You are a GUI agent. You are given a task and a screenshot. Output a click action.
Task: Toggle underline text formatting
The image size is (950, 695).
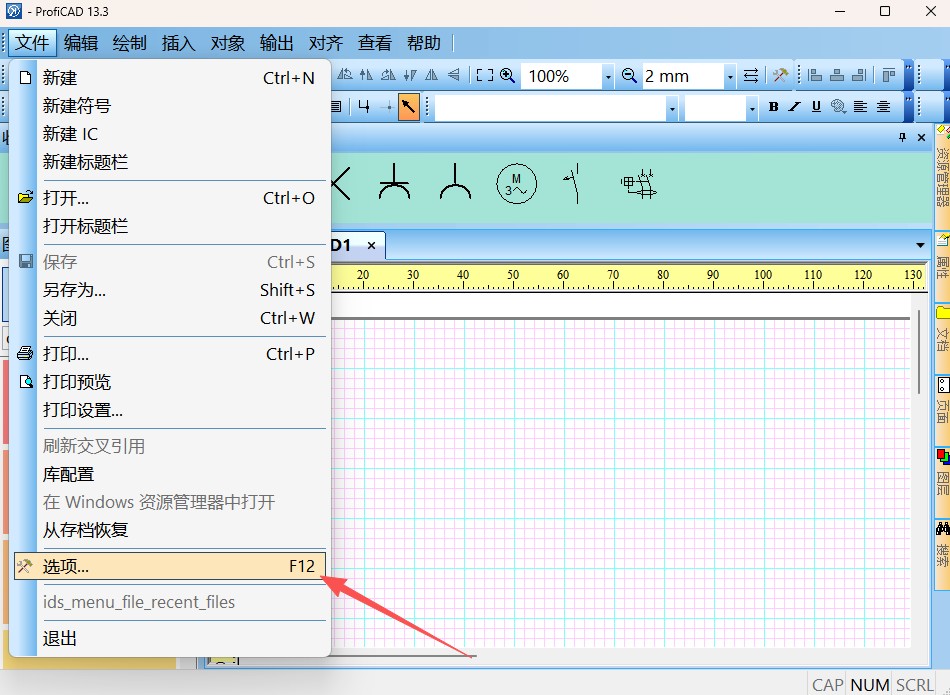click(x=816, y=107)
